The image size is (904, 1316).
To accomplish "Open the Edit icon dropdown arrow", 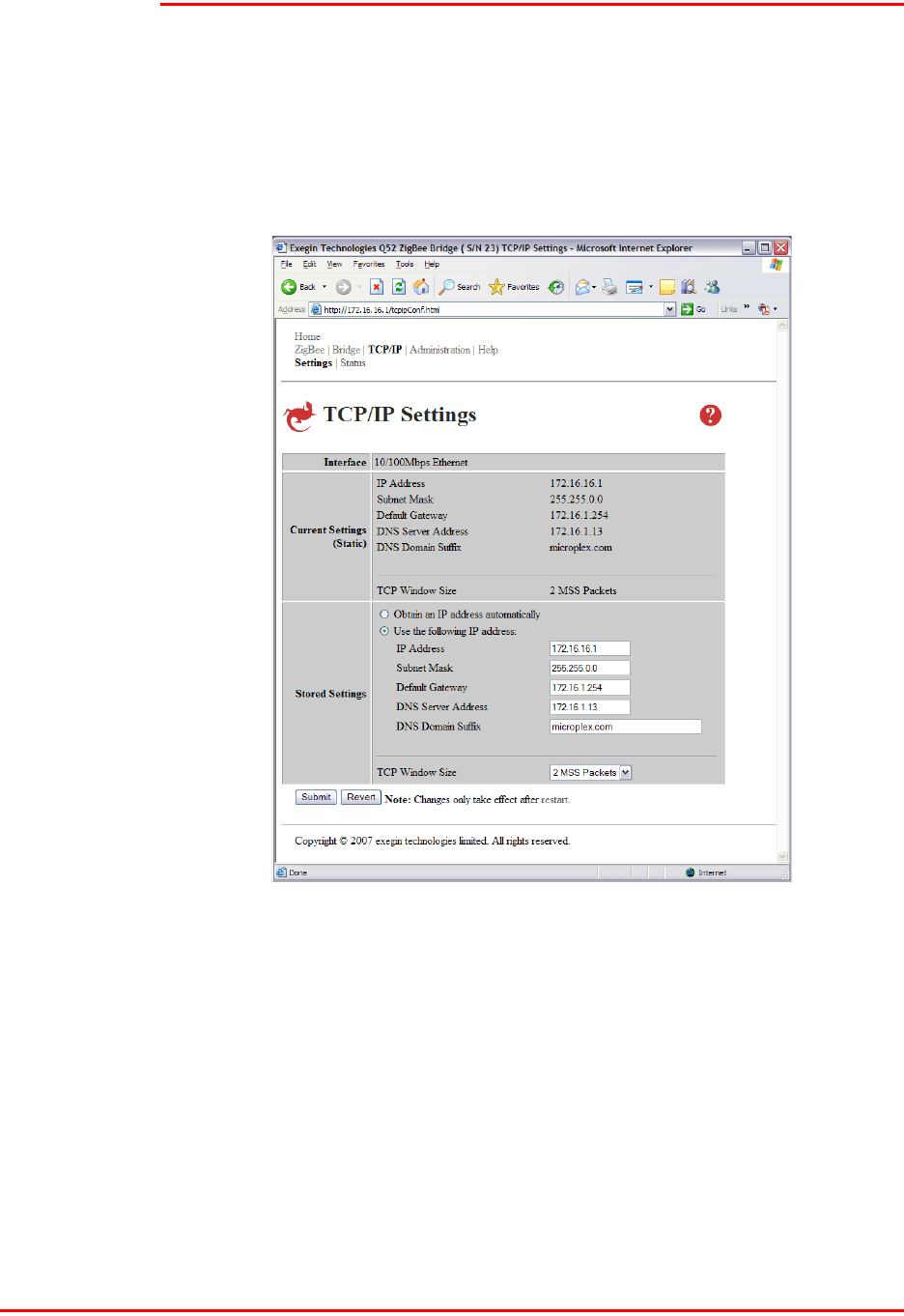I will (x=651, y=287).
